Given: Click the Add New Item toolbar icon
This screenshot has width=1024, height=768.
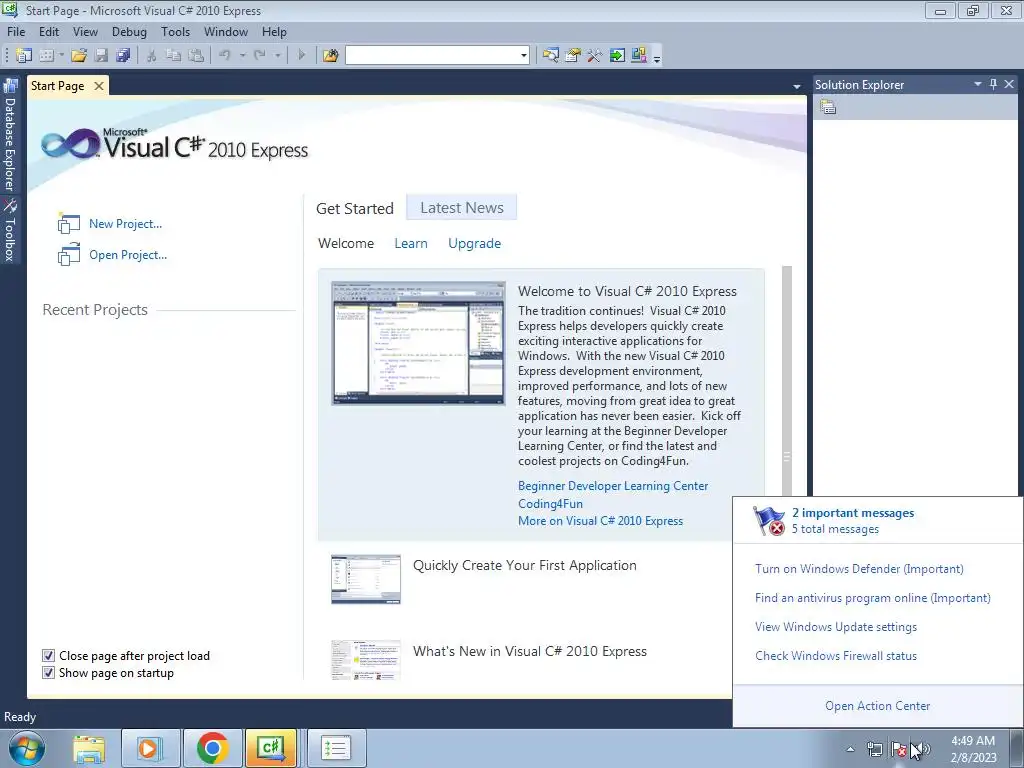Looking at the screenshot, I should [46, 56].
